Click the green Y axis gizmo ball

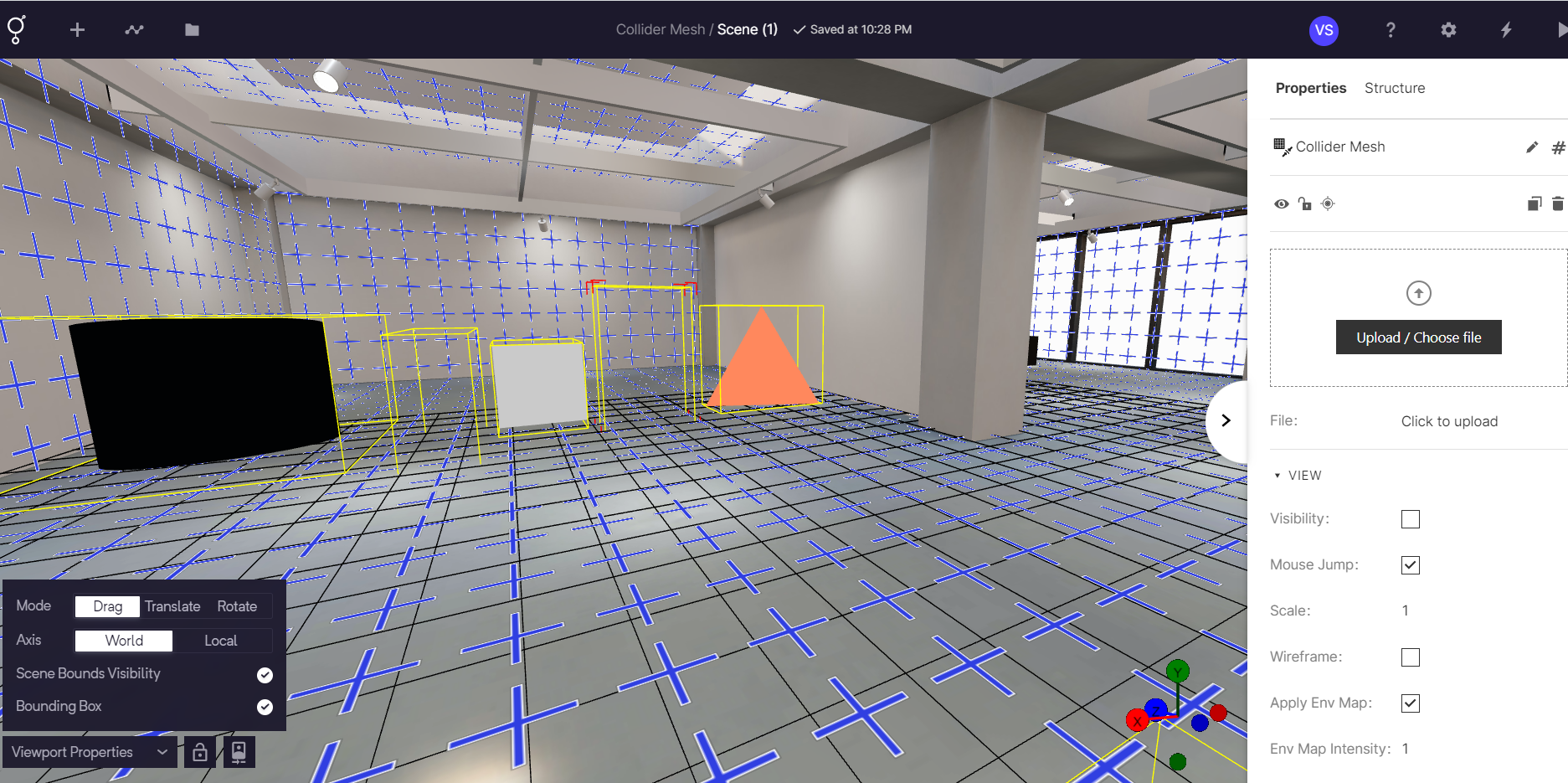pos(1178,671)
